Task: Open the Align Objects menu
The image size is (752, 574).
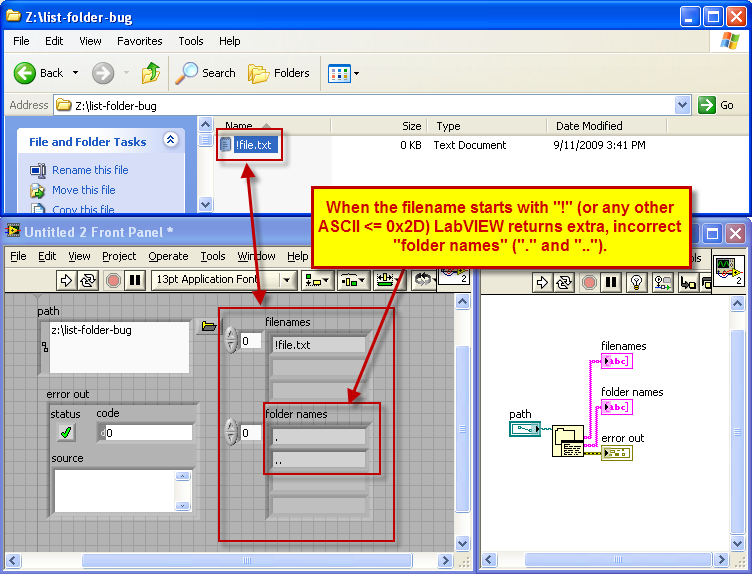Action: pyautogui.click(x=317, y=280)
